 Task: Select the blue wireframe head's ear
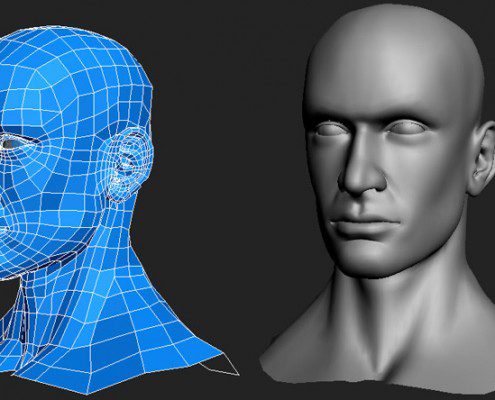129,165
